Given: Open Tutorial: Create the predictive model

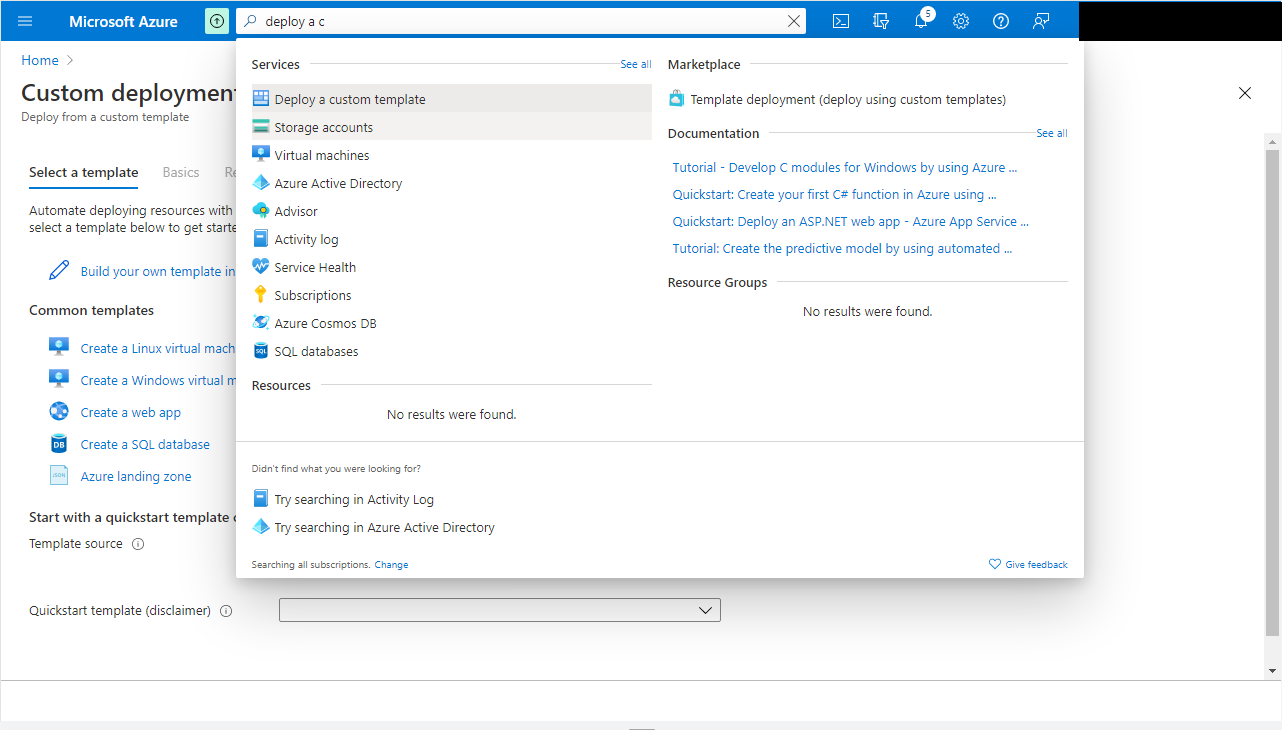Looking at the screenshot, I should click(842, 248).
